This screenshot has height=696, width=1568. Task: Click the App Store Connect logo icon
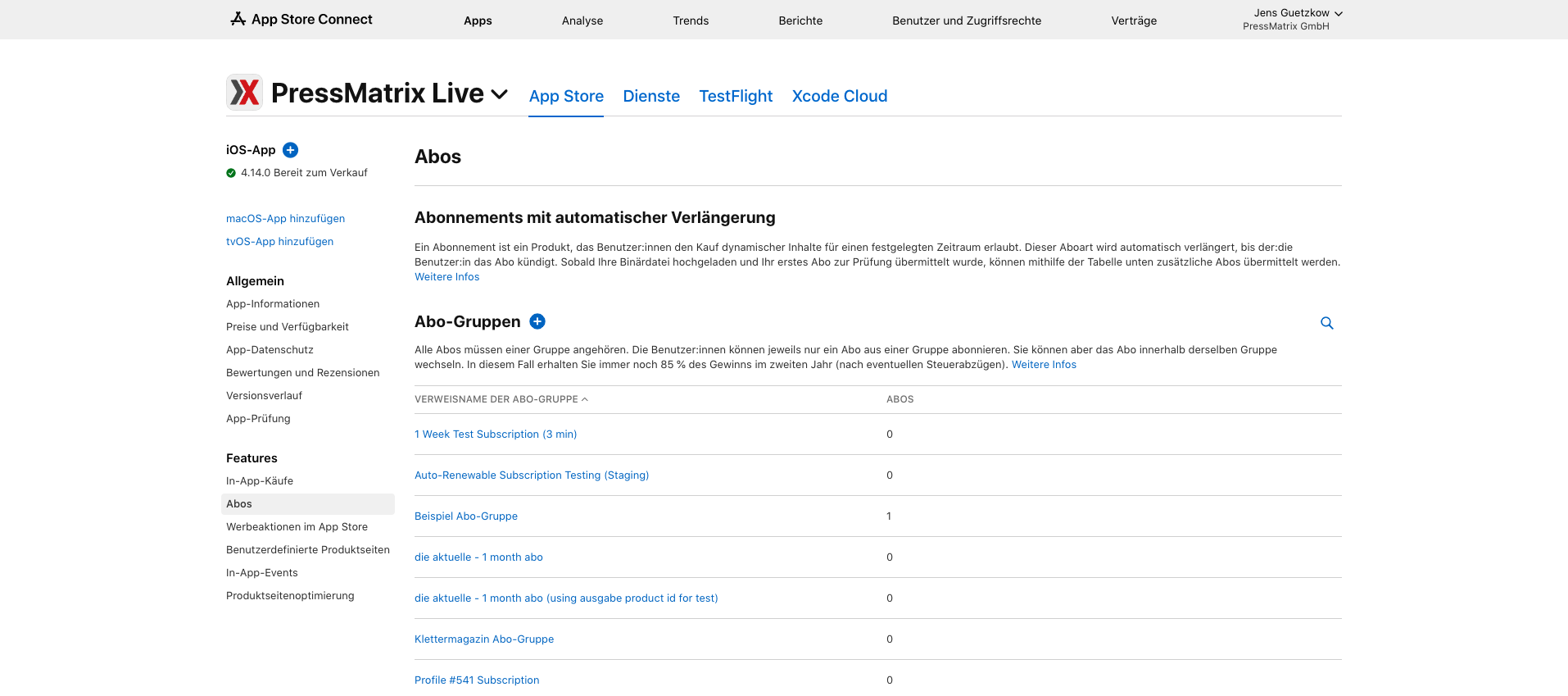coord(238,19)
